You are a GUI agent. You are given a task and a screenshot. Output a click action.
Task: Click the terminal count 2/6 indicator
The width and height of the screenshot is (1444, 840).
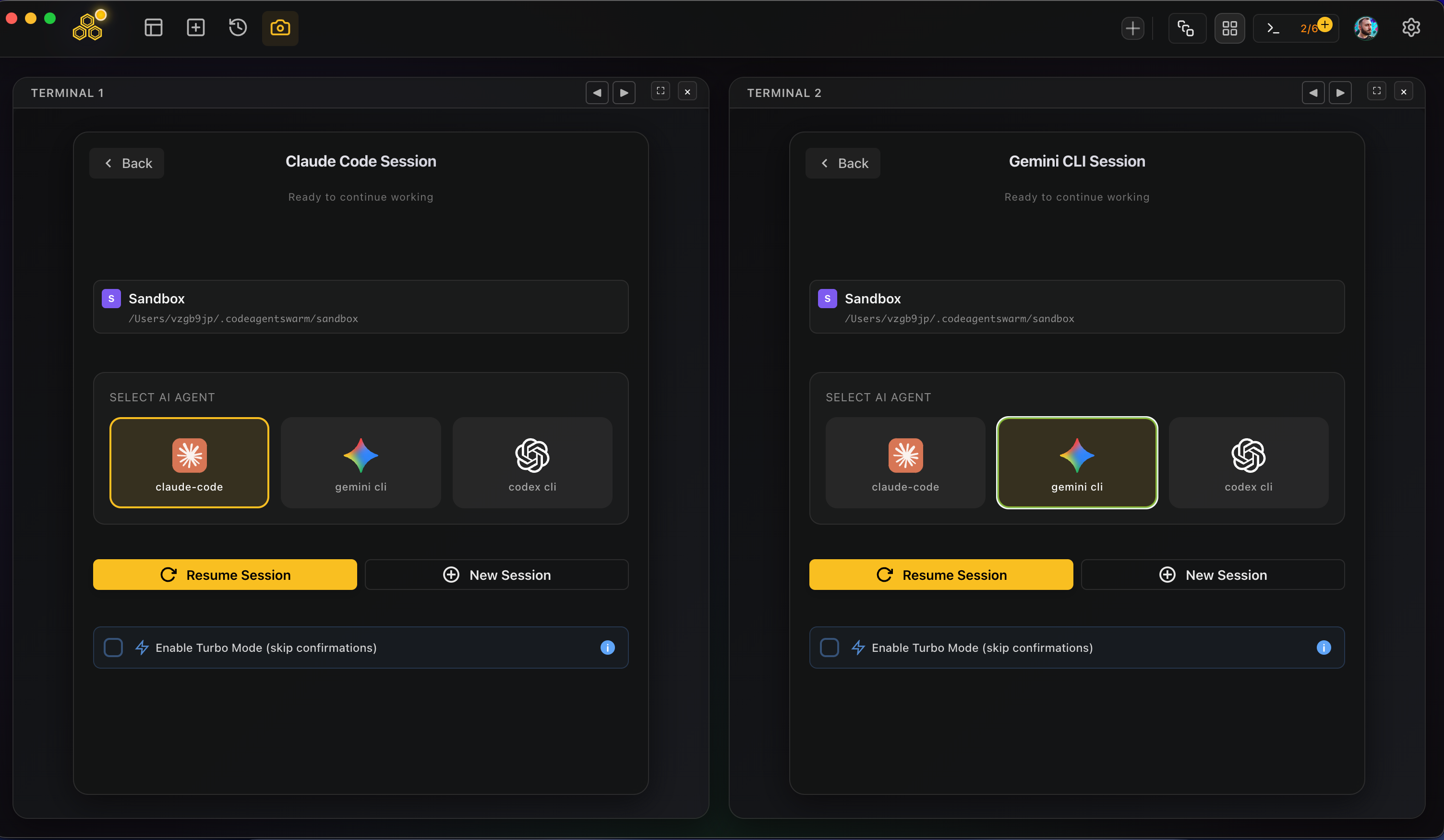pyautogui.click(x=1296, y=28)
